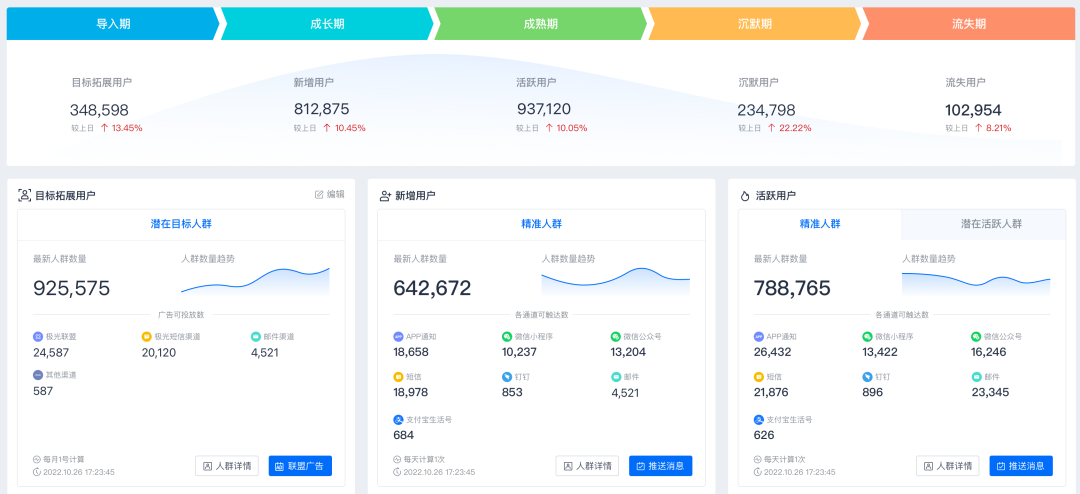Viewport: 1080px width, 494px height.
Task: Click 短信 icon in 新增用户 card
Action: point(398,378)
